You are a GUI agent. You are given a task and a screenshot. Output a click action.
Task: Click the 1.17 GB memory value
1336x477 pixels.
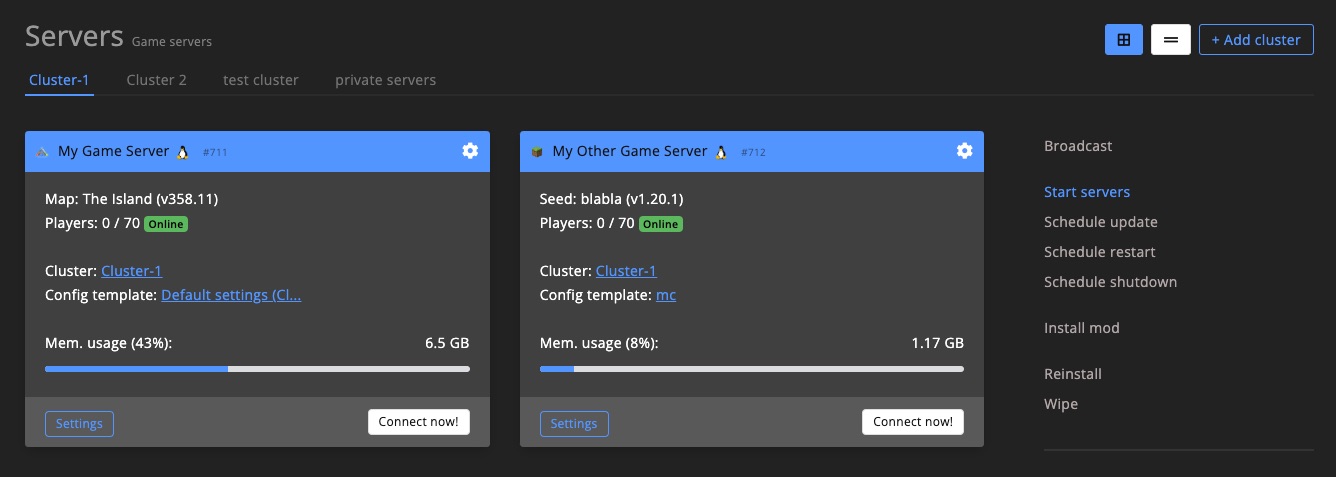coord(937,343)
